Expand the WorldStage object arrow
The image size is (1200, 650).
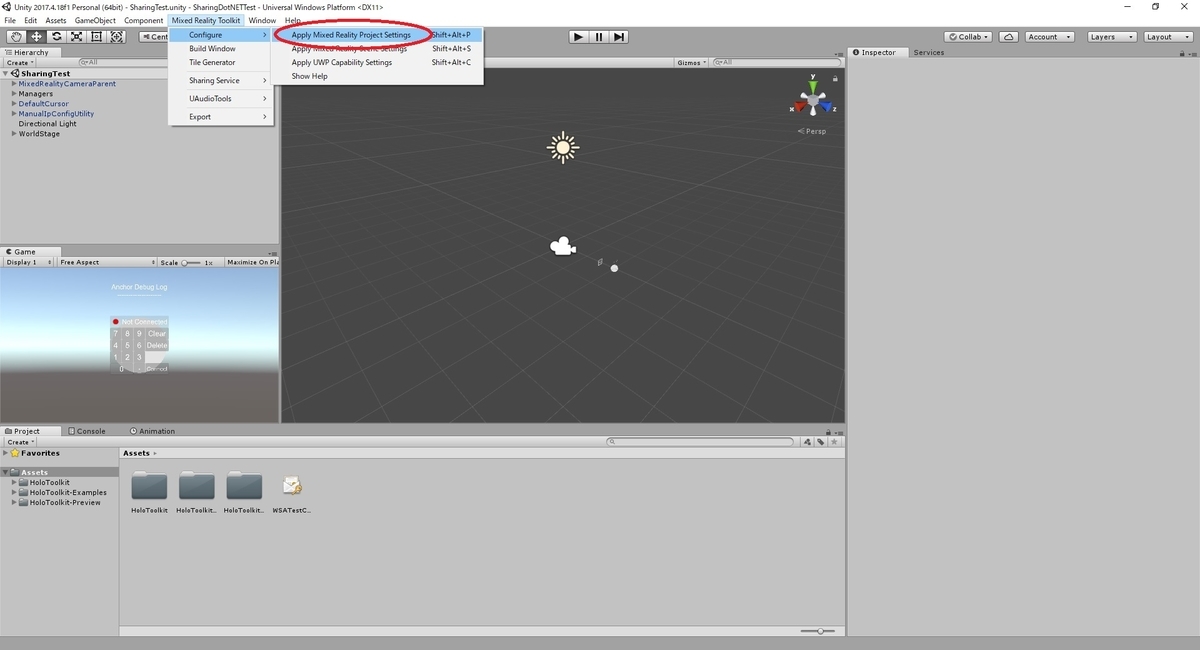click(x=15, y=134)
